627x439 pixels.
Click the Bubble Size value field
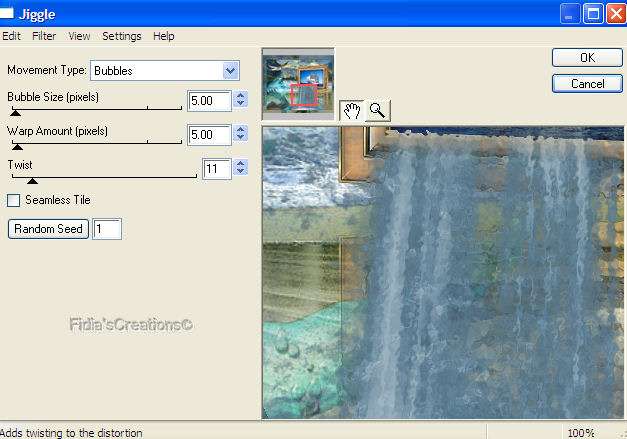tap(210, 101)
